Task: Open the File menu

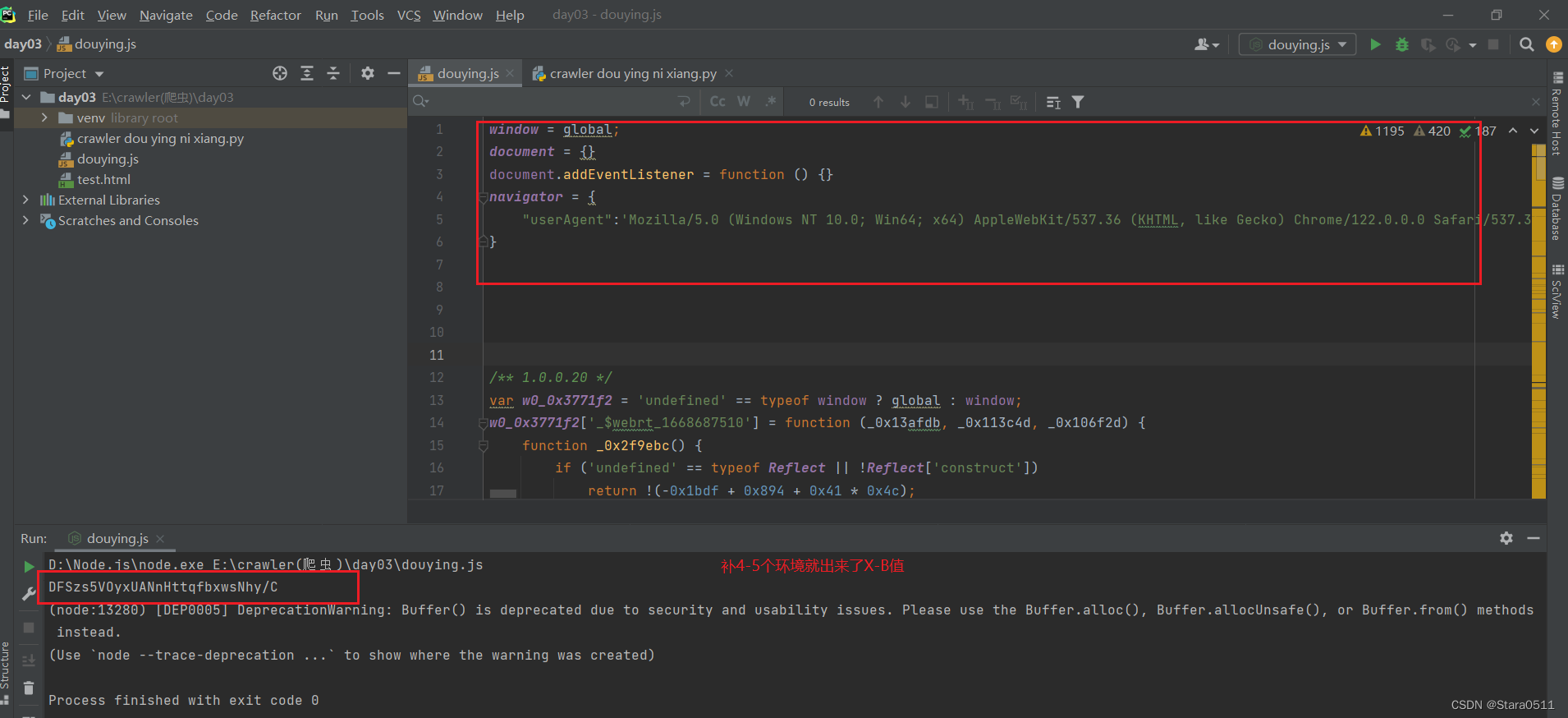Action: [38, 15]
